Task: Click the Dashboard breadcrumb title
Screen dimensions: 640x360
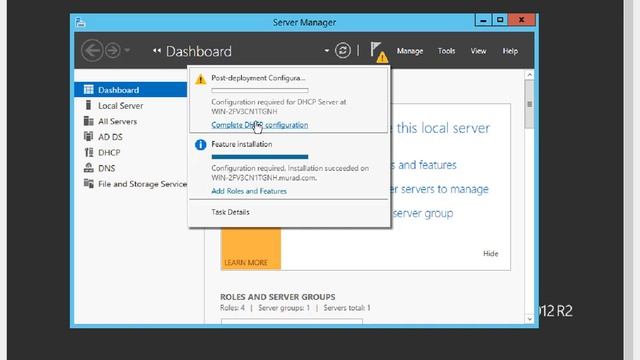Action: click(x=199, y=51)
